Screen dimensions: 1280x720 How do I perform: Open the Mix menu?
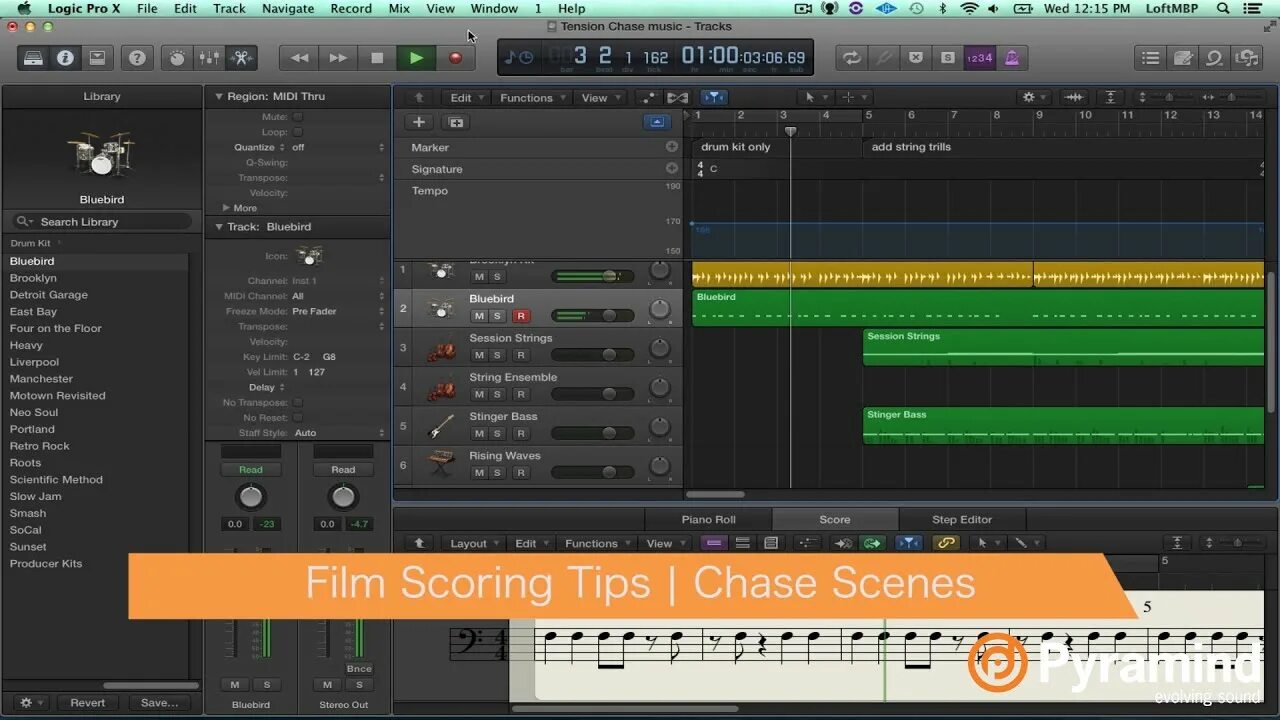tap(399, 8)
